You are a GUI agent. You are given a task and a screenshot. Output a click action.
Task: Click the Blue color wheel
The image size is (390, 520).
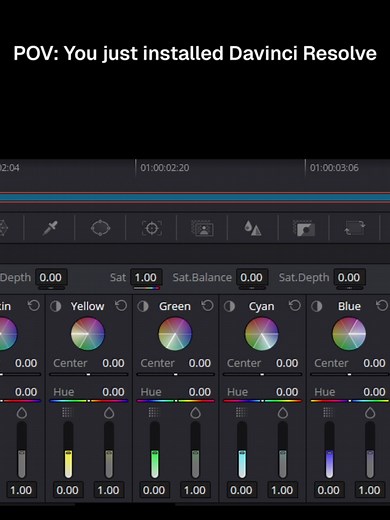(x=349, y=334)
